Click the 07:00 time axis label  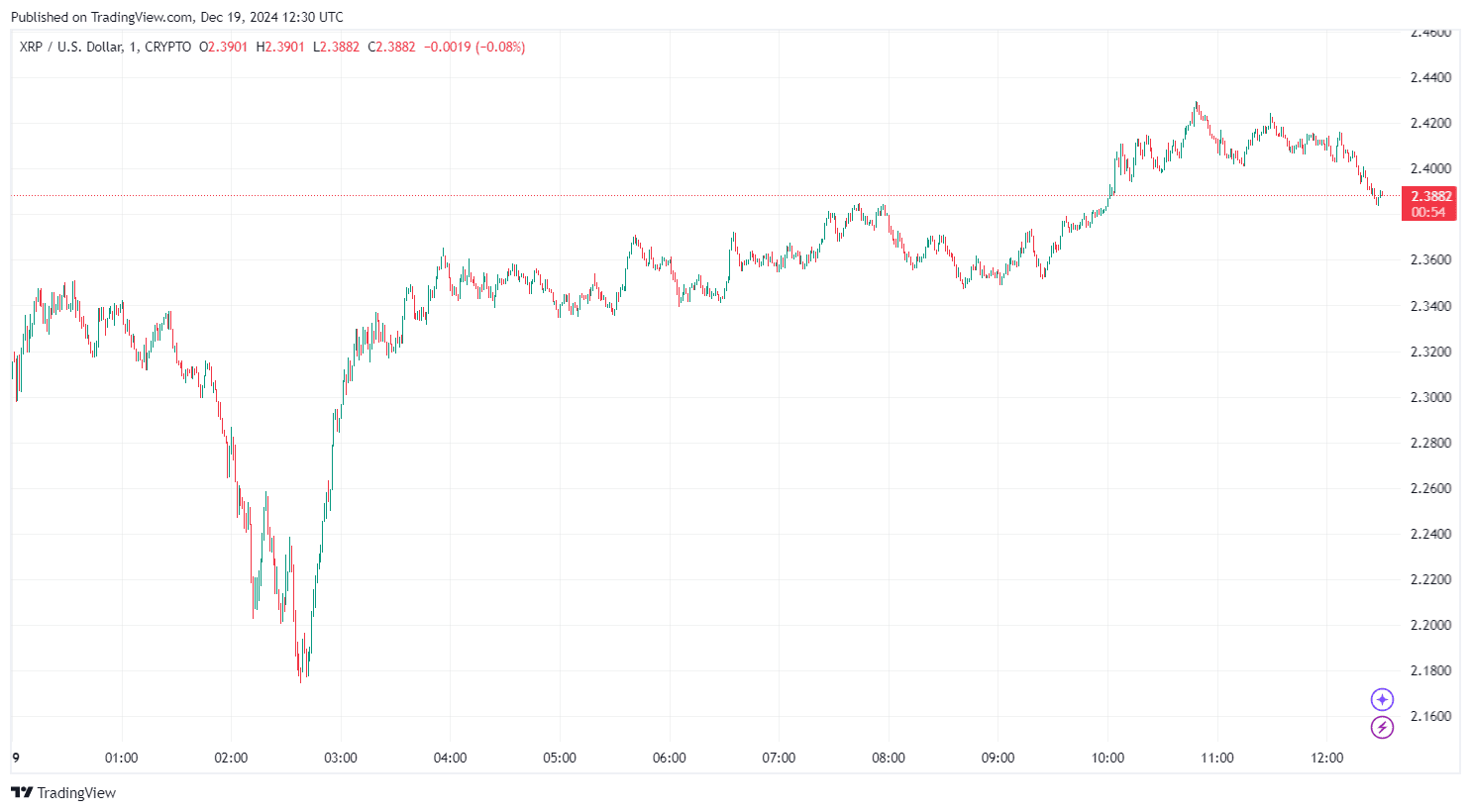pos(779,758)
